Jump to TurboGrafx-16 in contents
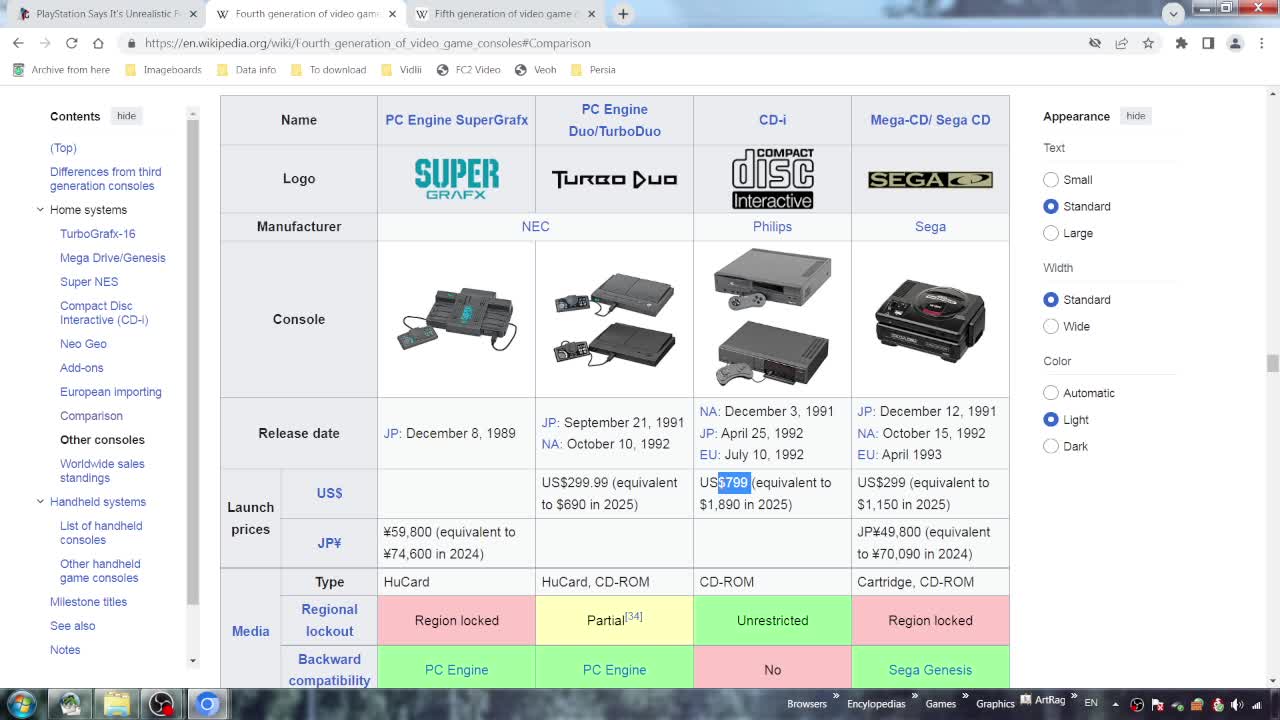 tap(97, 234)
